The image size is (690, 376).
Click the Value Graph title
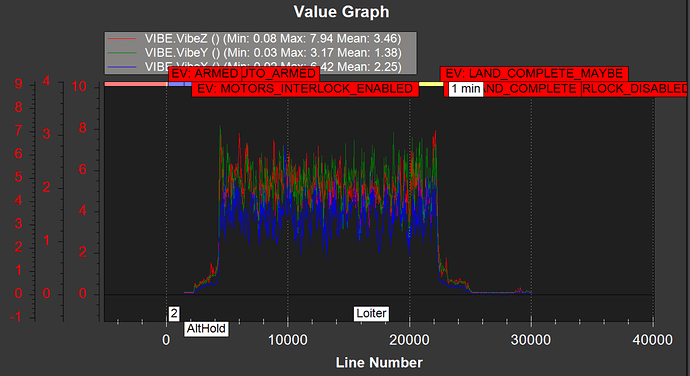click(341, 12)
